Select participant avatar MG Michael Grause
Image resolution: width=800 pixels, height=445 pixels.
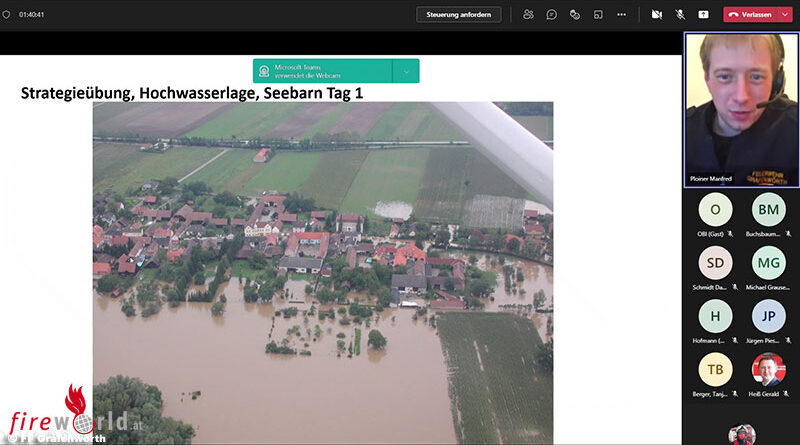tap(768, 263)
